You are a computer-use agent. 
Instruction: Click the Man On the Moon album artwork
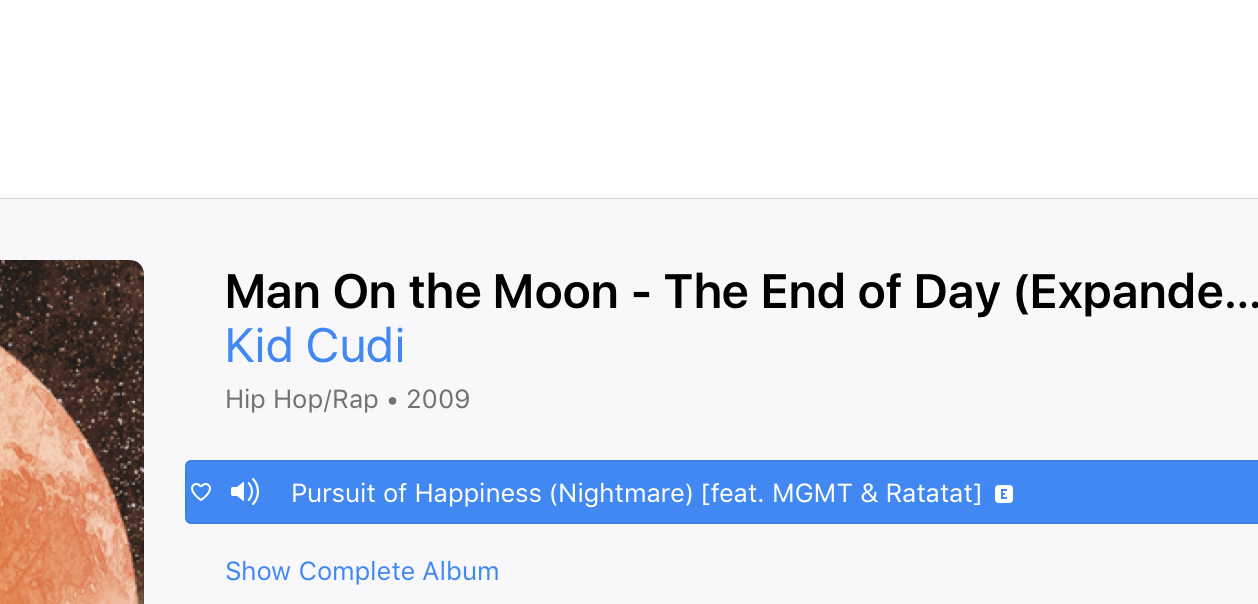point(71,430)
